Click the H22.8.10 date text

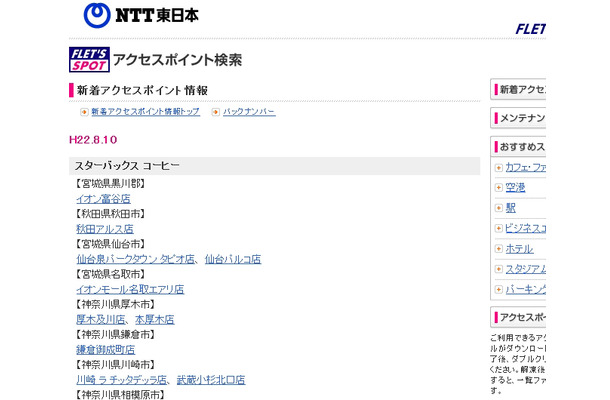(93, 140)
